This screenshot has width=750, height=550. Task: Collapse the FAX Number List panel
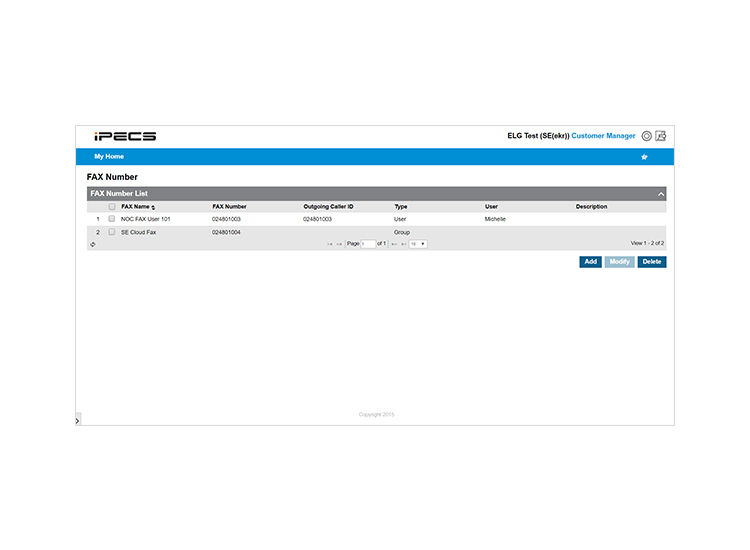coord(661,194)
